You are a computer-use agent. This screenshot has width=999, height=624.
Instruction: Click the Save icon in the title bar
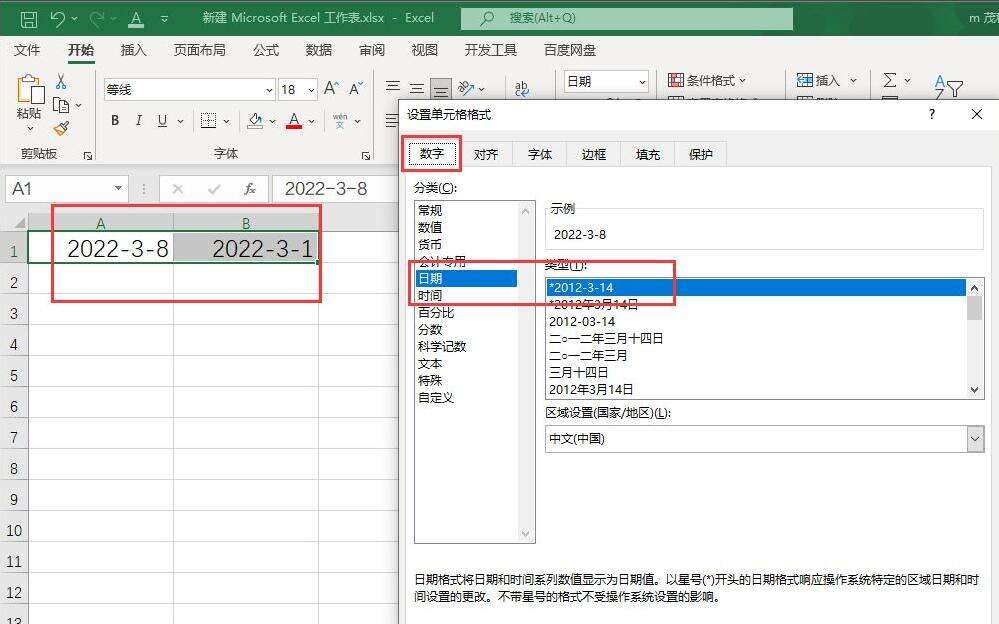tap(29, 19)
